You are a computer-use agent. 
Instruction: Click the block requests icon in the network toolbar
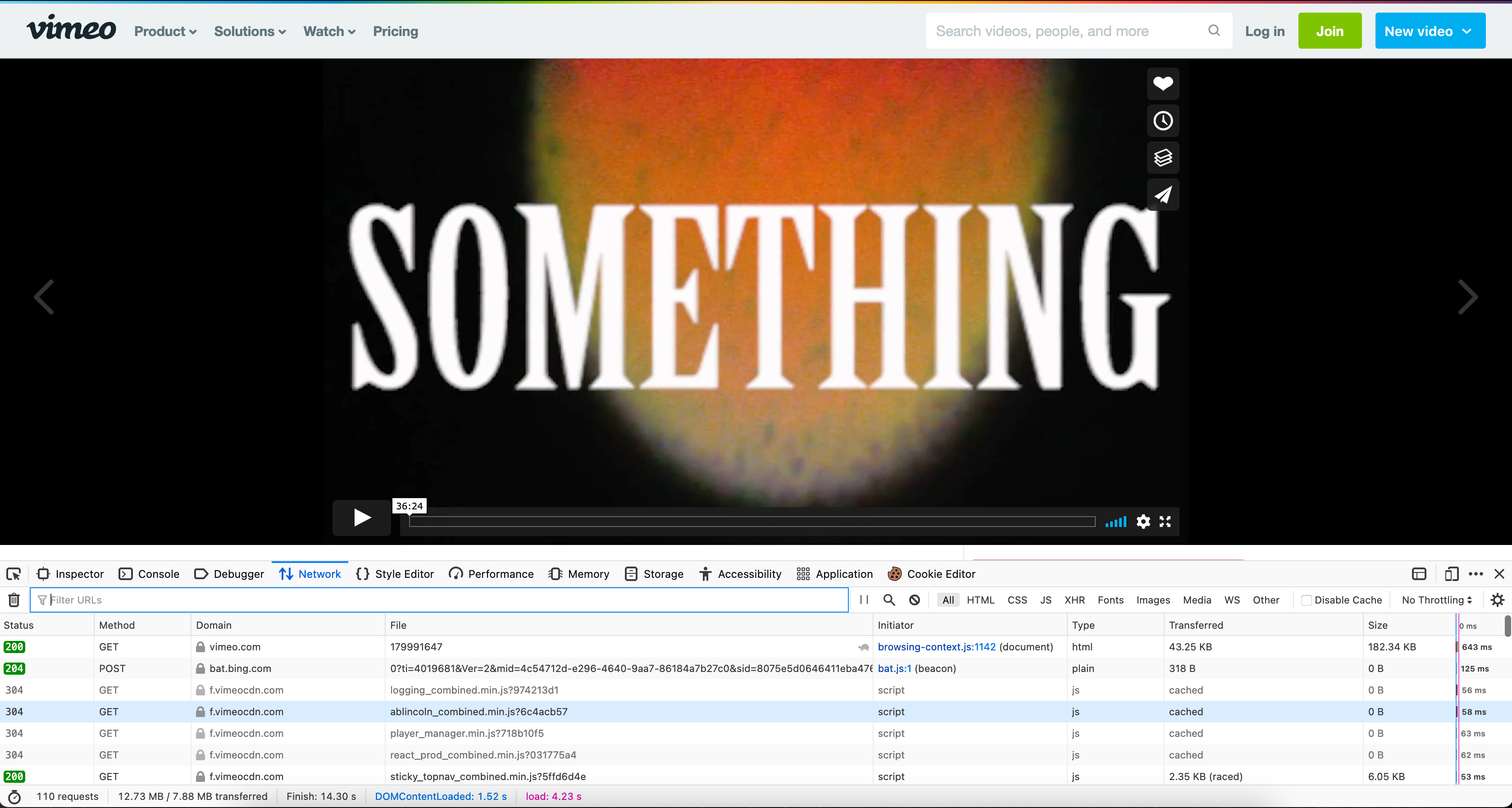[915, 599]
